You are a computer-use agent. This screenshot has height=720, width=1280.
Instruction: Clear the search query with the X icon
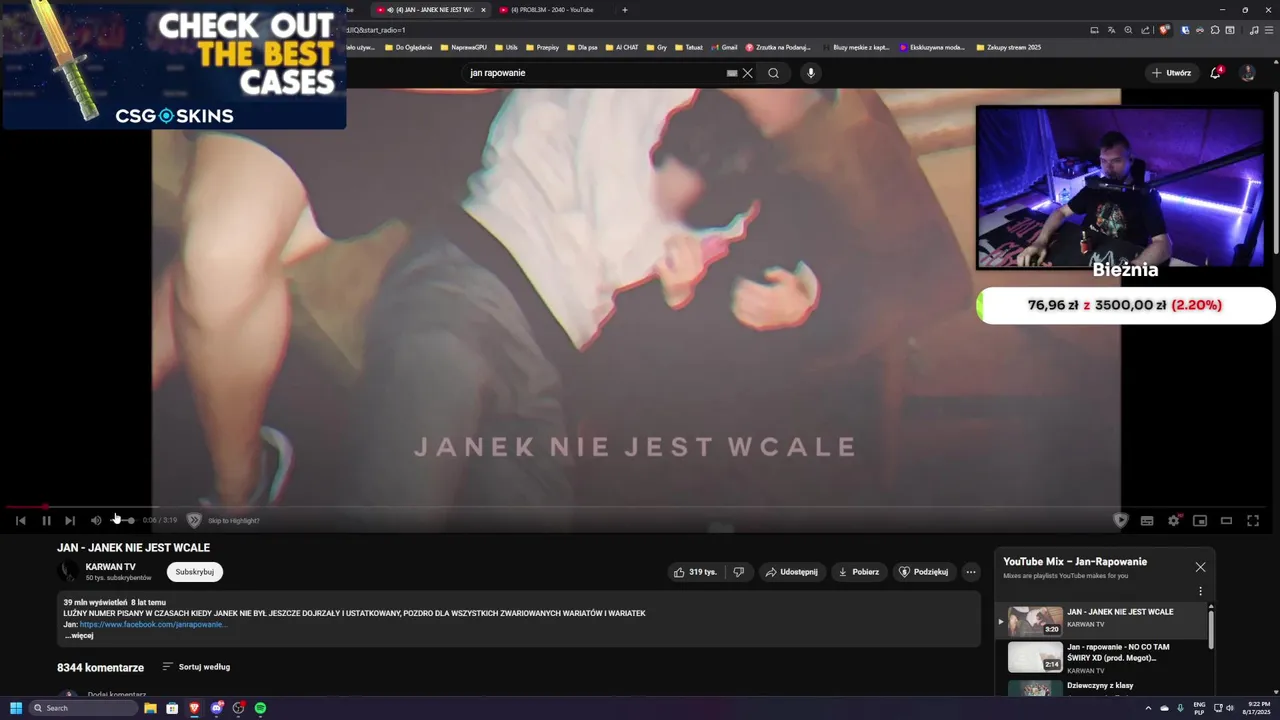747,73
